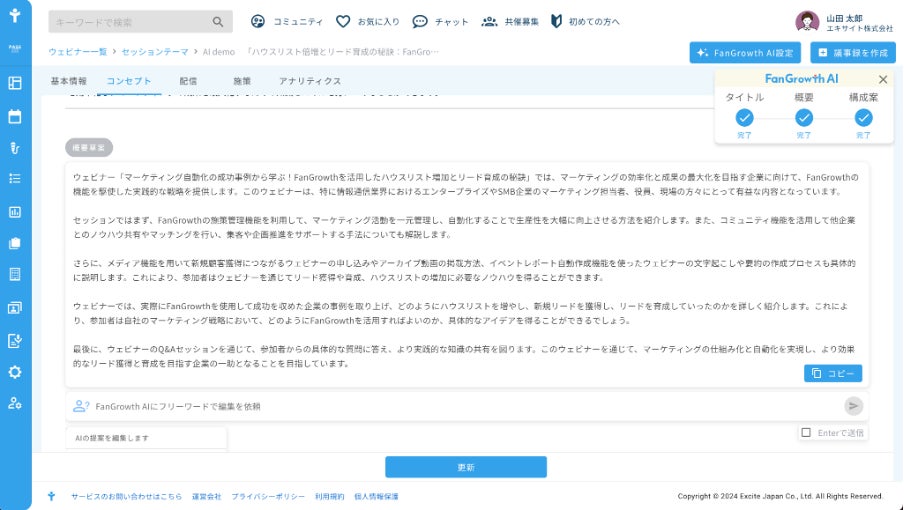Click the user settings icon in sidebar

pyautogui.click(x=15, y=403)
